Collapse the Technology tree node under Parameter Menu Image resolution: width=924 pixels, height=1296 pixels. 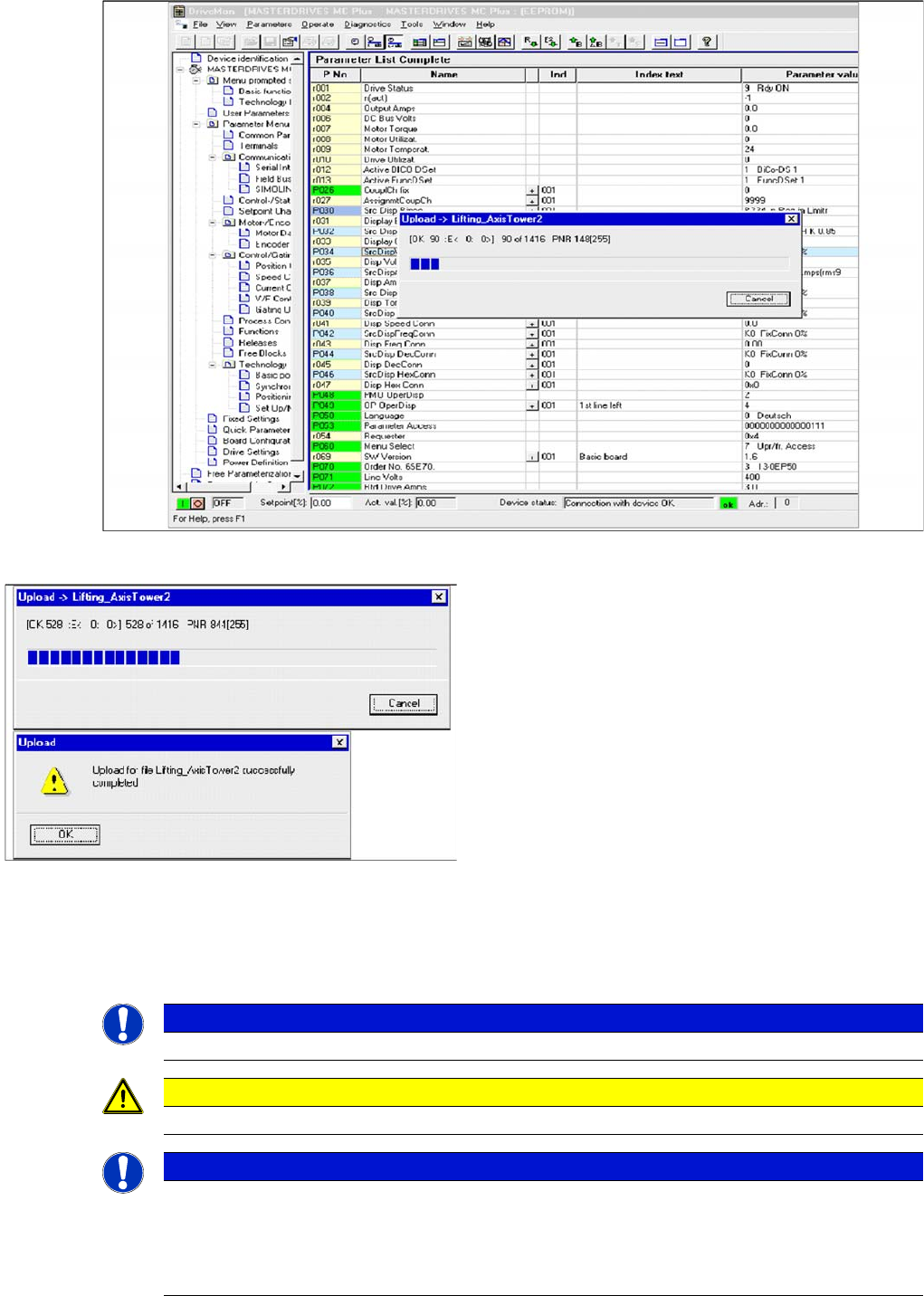(213, 365)
